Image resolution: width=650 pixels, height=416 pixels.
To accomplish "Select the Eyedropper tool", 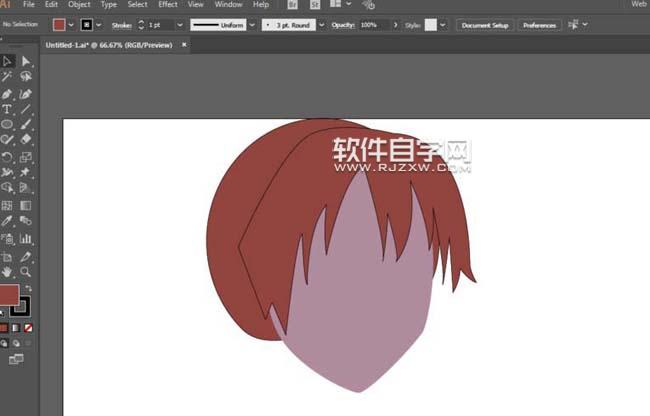I will 7,220.
